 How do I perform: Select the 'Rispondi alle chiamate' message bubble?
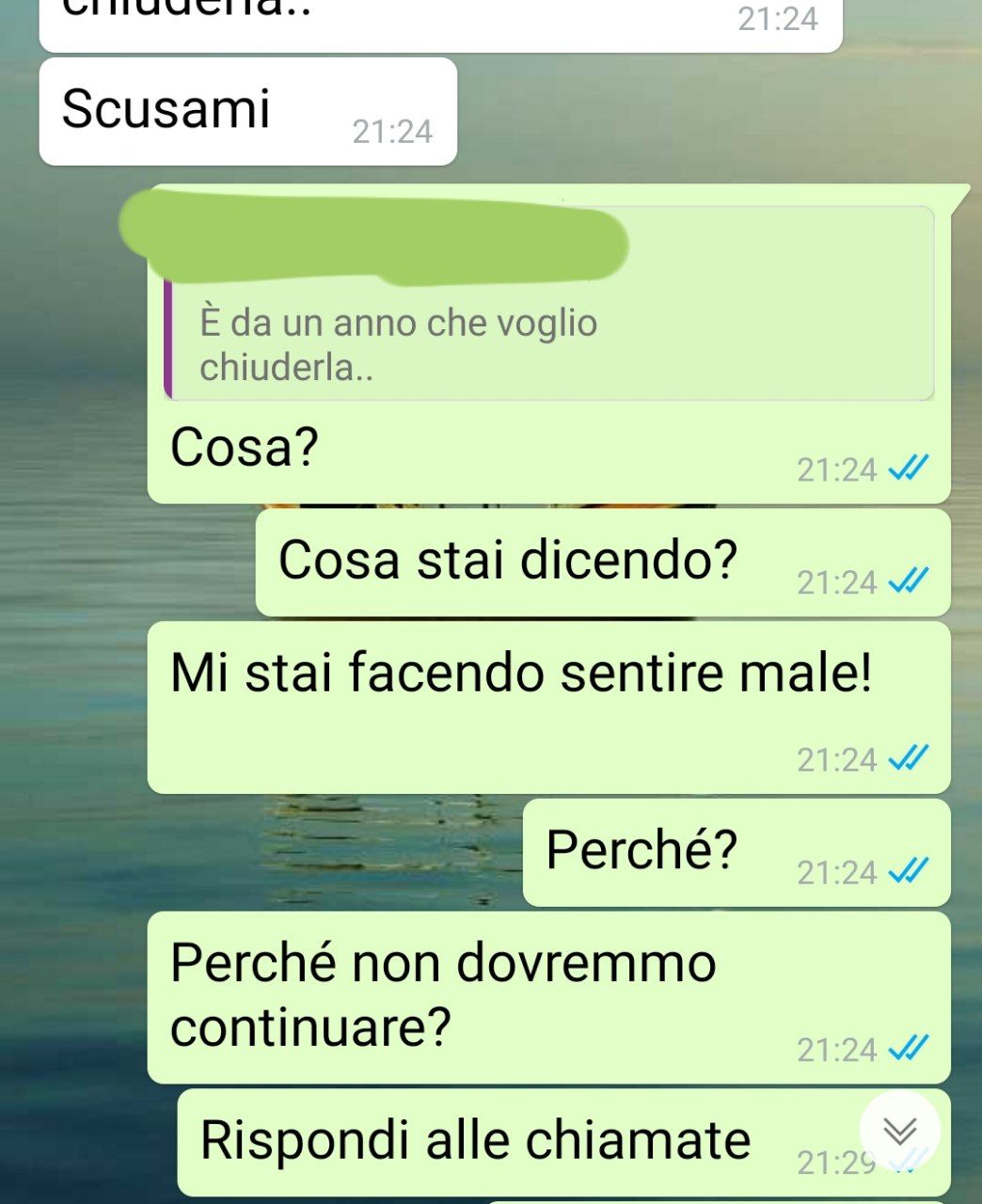click(x=564, y=1142)
